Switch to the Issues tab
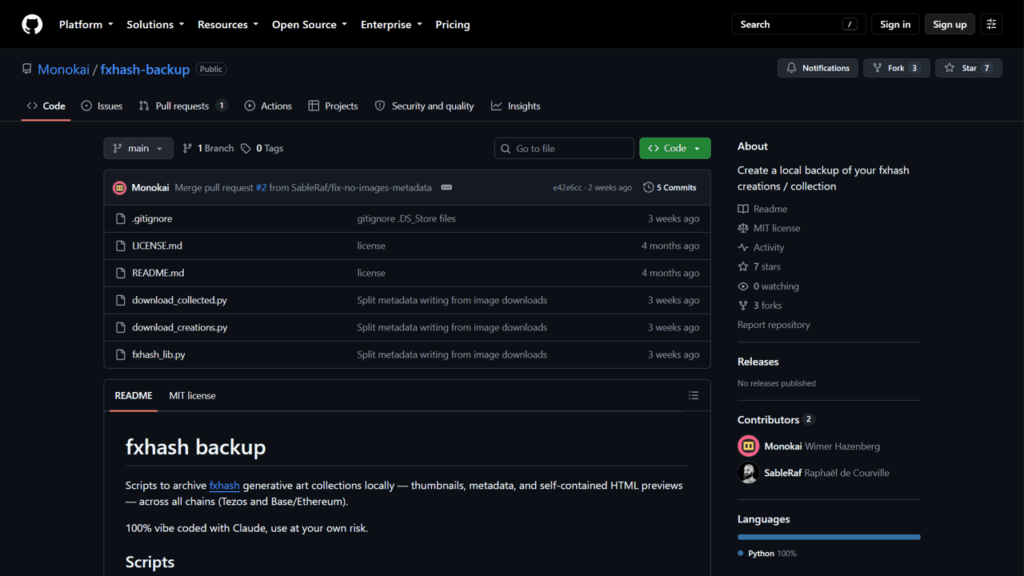 coord(102,106)
